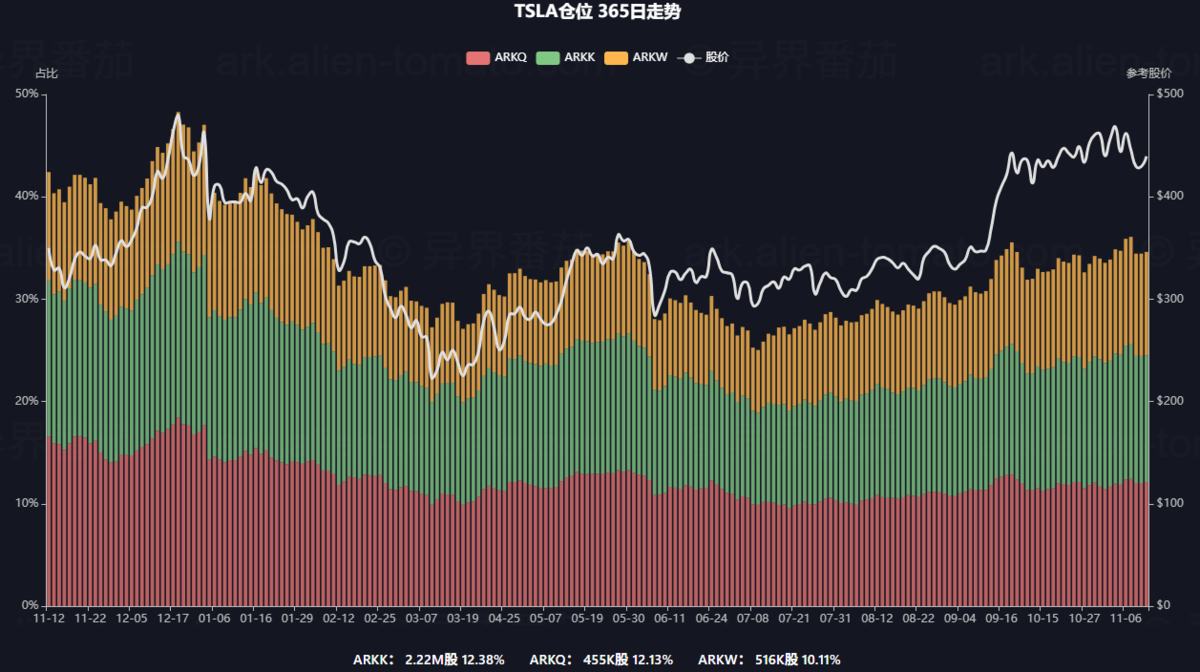Click the ARKW 516K股 10.11% summary text
The height and width of the screenshot is (672, 1200).
click(x=769, y=660)
